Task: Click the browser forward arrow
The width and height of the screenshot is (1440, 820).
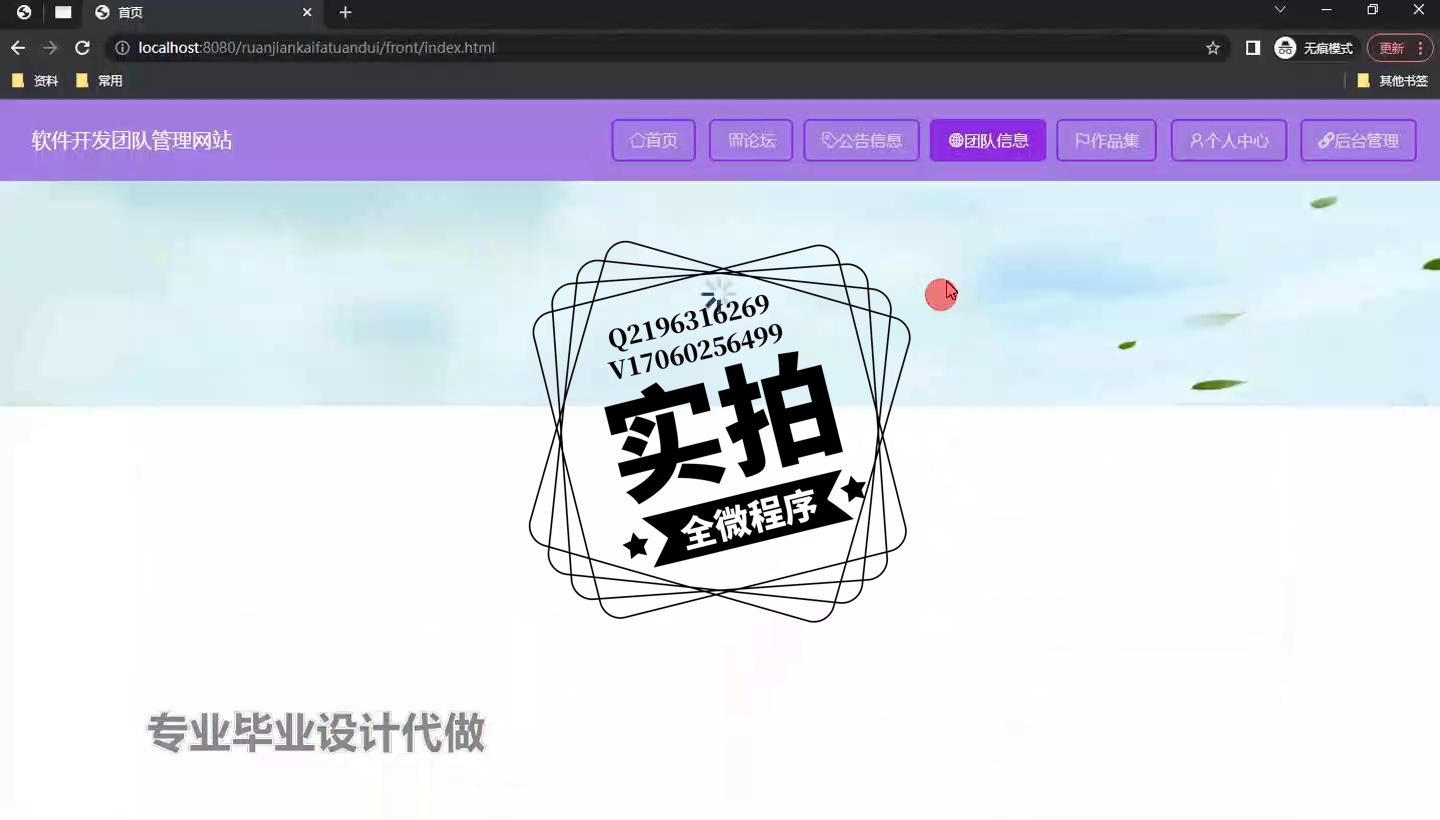Action: [50, 48]
